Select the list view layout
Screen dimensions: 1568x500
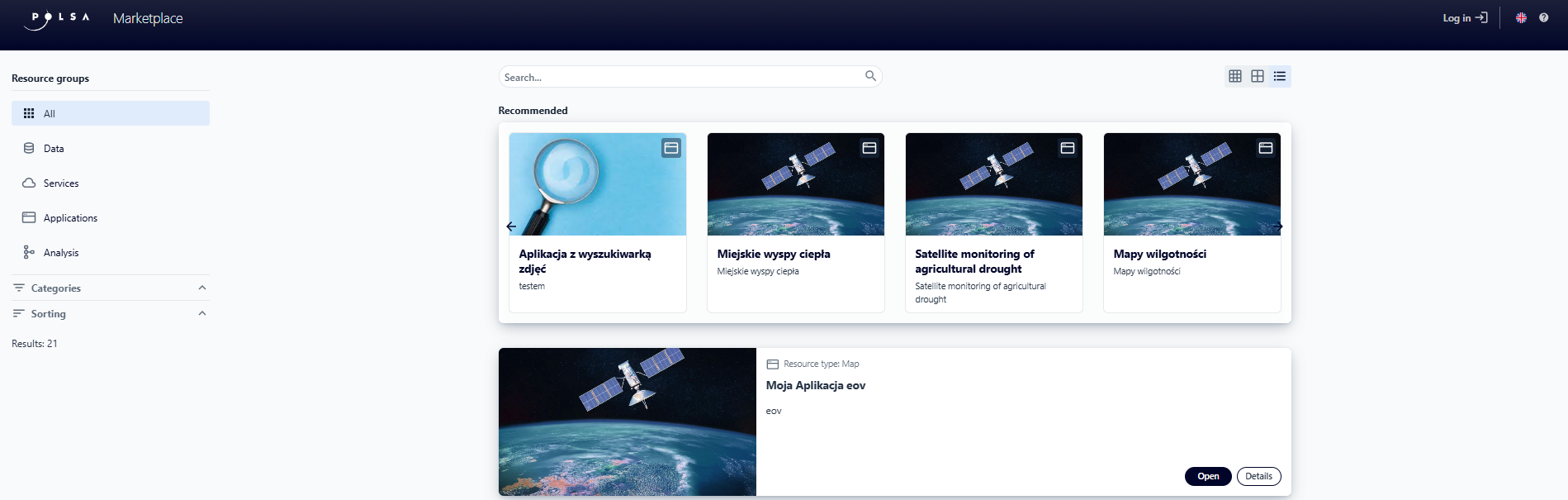coord(1280,76)
